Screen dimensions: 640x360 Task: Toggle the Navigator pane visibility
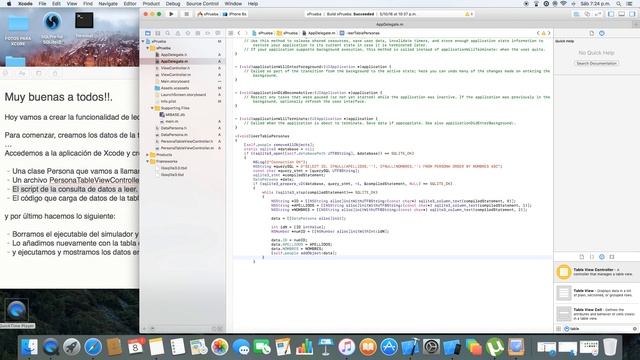tap(611, 14)
